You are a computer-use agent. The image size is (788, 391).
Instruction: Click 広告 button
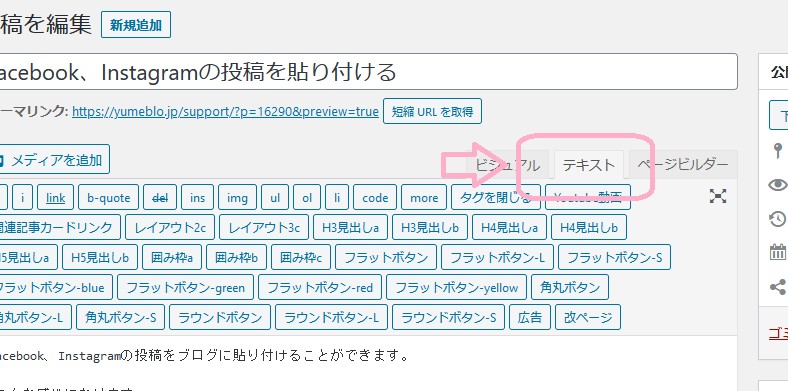coord(530,317)
